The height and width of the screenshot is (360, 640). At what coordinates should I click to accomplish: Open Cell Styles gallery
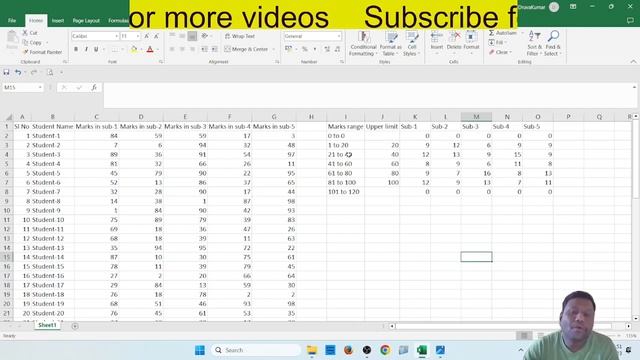pyautogui.click(x=412, y=43)
